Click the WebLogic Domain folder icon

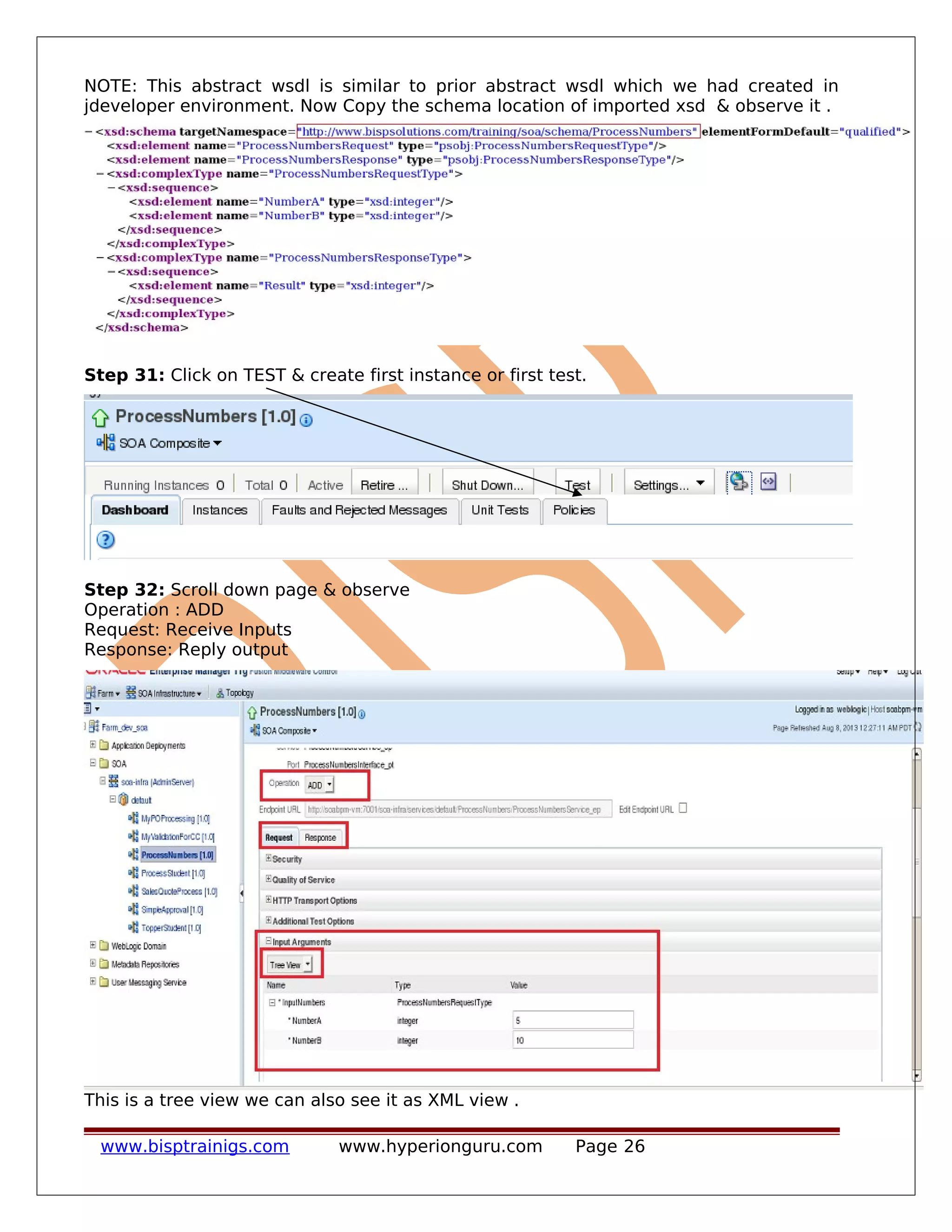[104, 946]
